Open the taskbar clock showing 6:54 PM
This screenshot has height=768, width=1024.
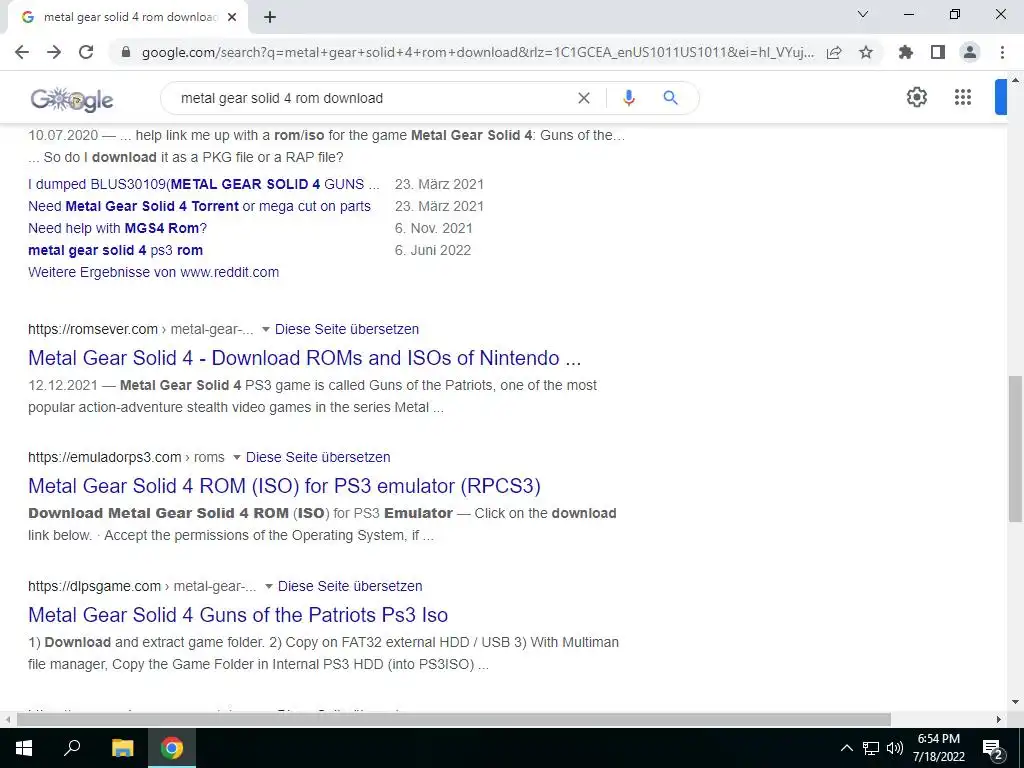pyautogui.click(x=938, y=748)
